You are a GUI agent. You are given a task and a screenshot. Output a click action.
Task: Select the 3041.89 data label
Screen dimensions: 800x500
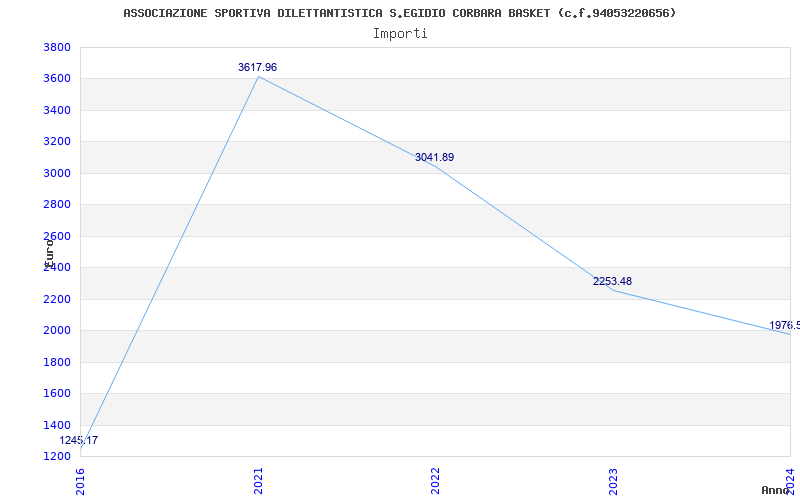pos(434,158)
